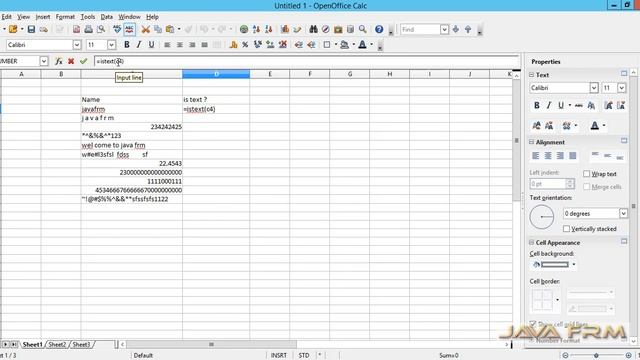The height and width of the screenshot is (360, 640).
Task: Cut selection with the scissors icon
Action: [145, 29]
